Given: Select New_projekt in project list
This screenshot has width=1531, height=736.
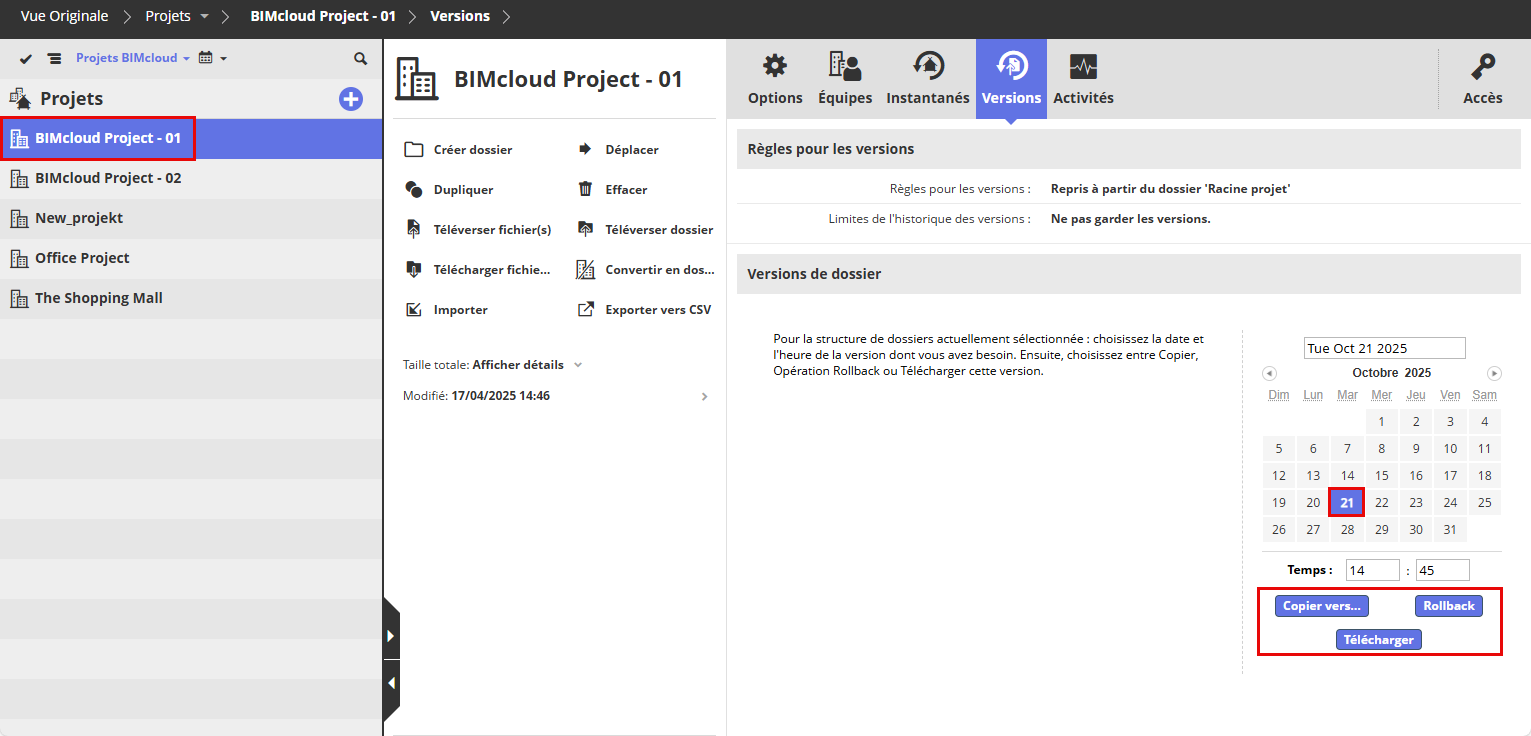Looking at the screenshot, I should click(191, 219).
